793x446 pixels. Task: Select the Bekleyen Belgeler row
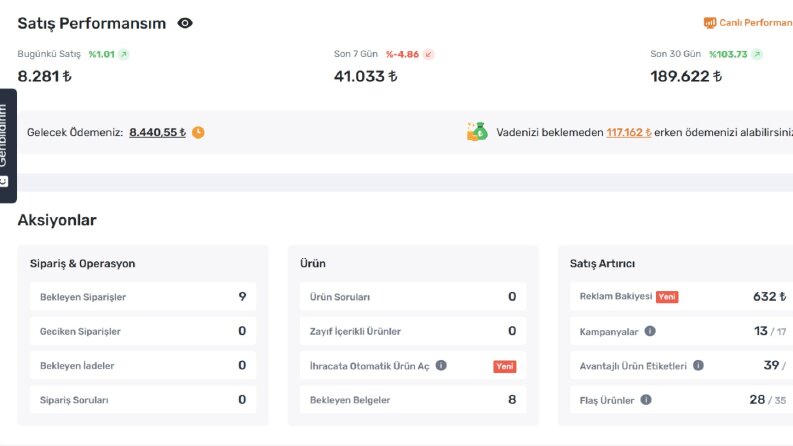(x=413, y=400)
